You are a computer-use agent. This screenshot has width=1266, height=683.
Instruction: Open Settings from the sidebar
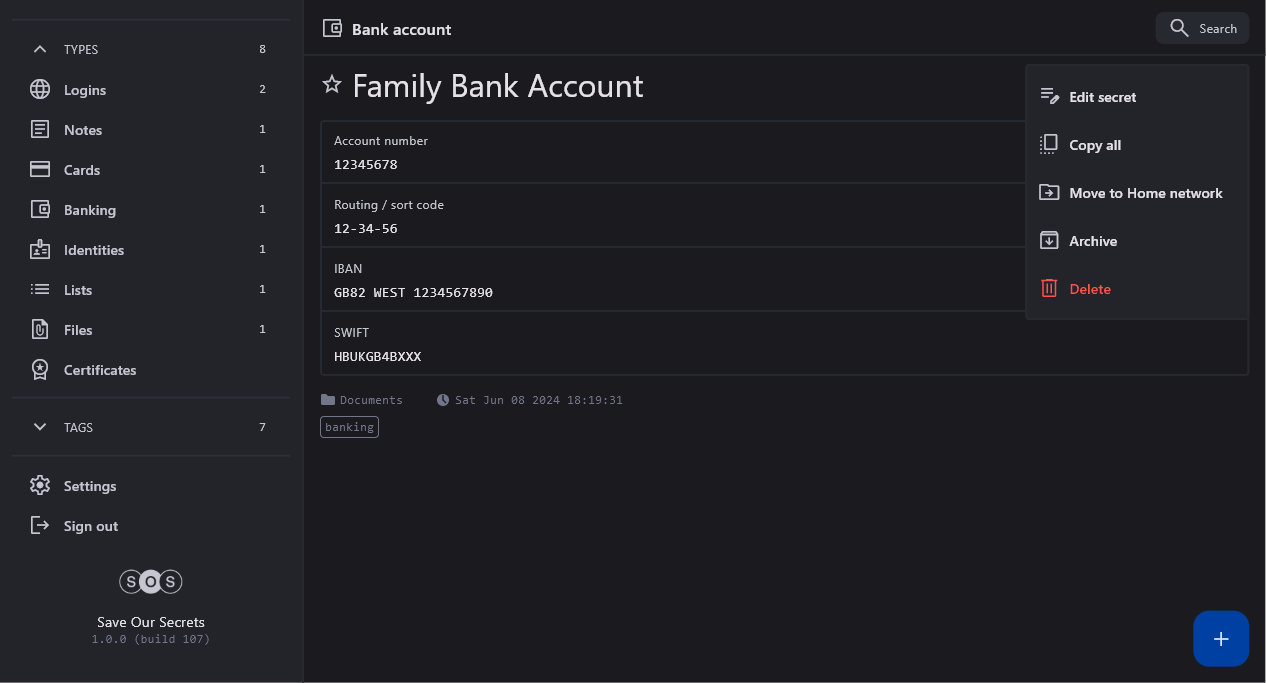pyautogui.click(x=89, y=486)
